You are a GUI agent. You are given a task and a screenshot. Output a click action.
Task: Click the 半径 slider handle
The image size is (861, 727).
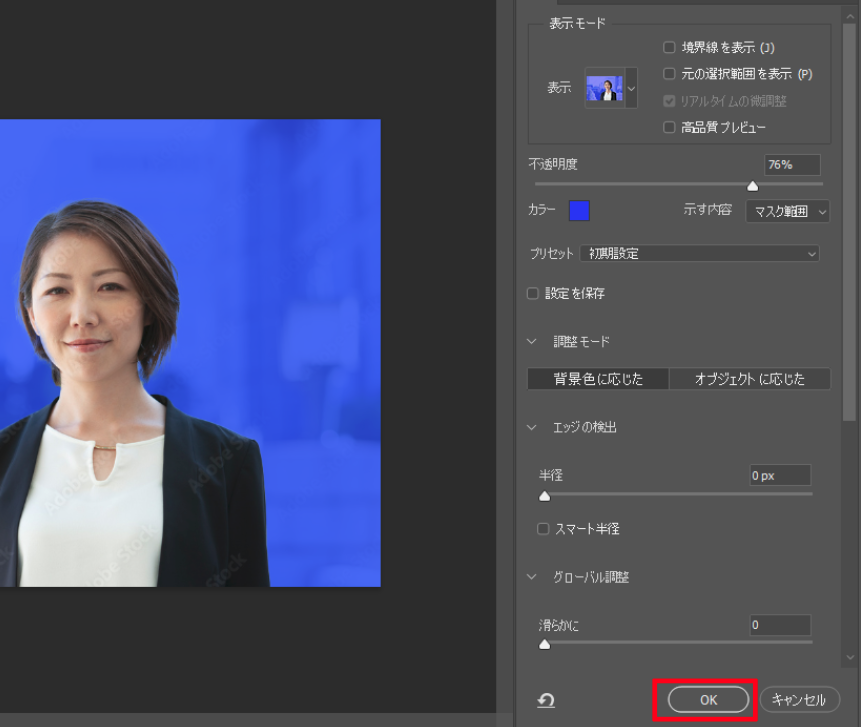click(545, 496)
